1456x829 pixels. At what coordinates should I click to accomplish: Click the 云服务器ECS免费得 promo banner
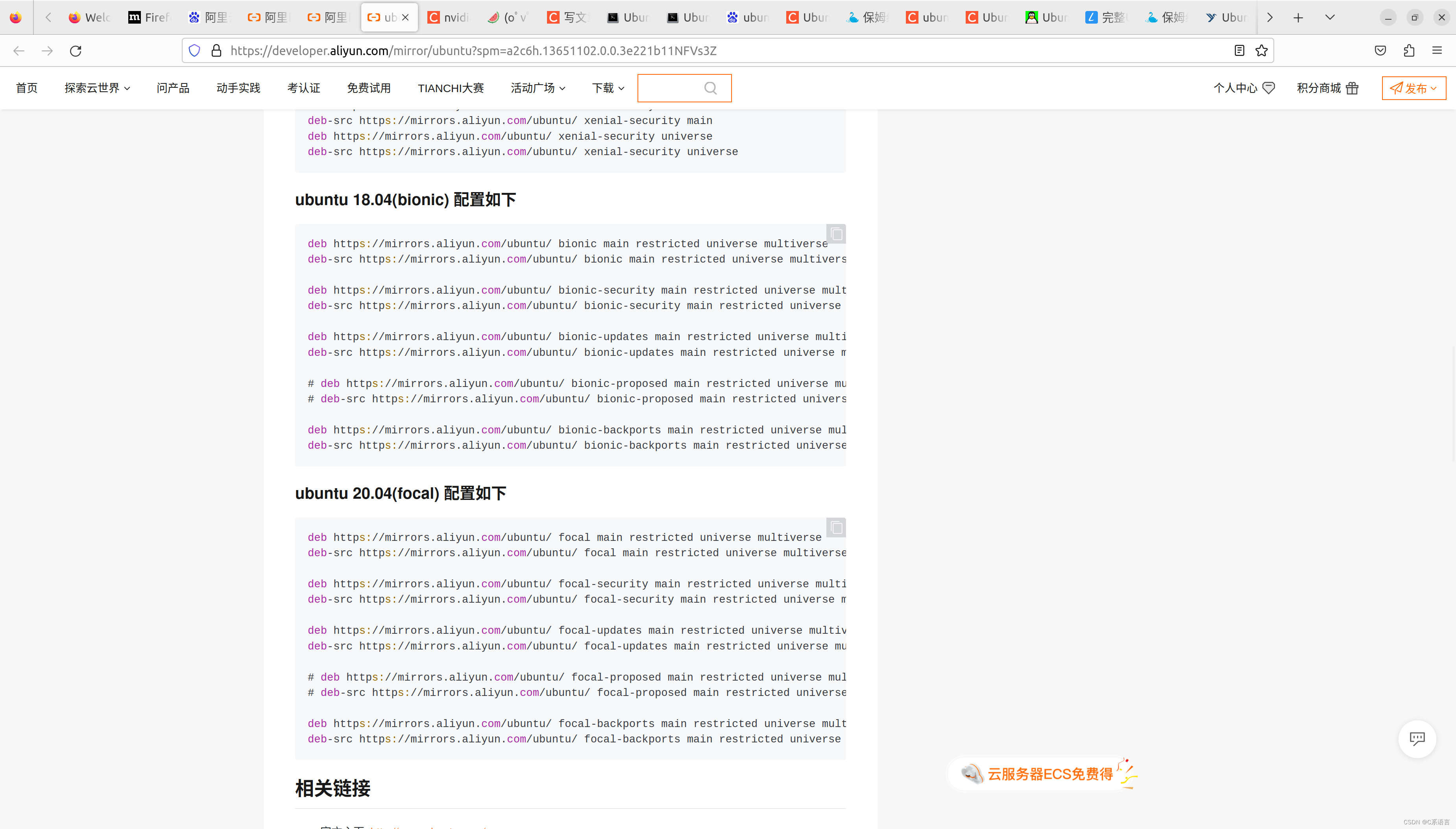click(x=1043, y=774)
